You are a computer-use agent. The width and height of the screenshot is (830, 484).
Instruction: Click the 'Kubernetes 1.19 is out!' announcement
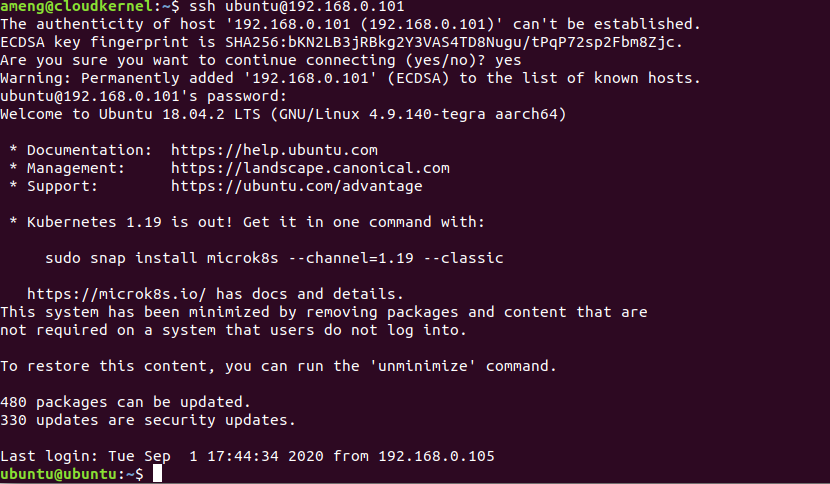coord(148,222)
